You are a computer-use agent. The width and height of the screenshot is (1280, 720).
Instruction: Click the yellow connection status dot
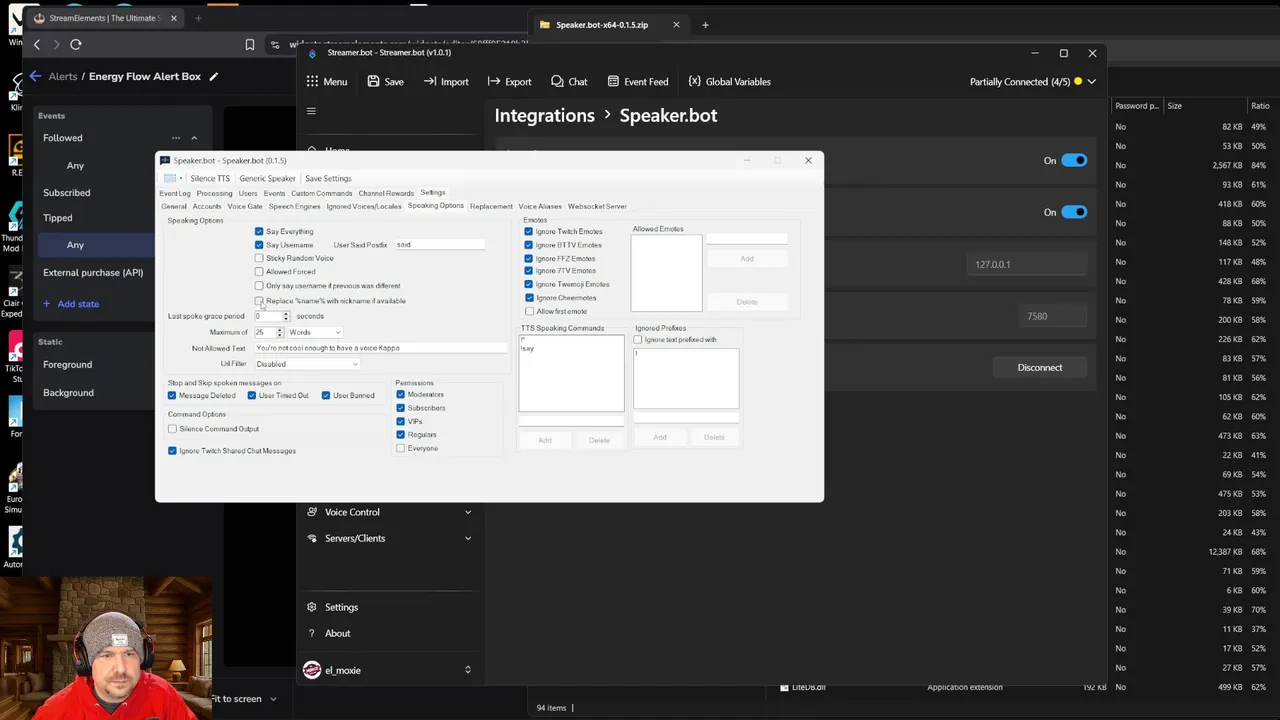tap(1078, 82)
